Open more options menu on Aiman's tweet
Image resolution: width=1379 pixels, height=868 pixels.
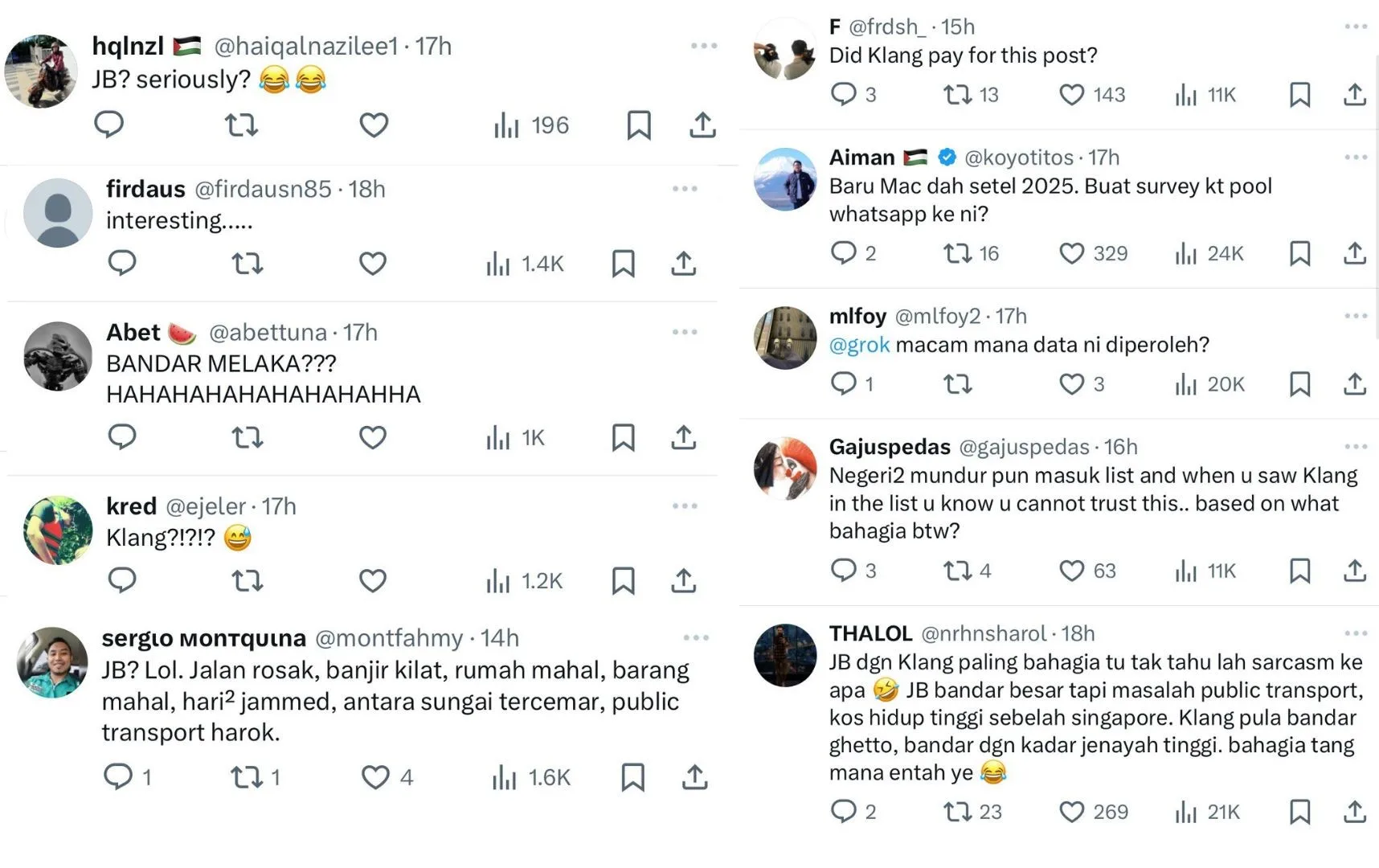(1356, 157)
